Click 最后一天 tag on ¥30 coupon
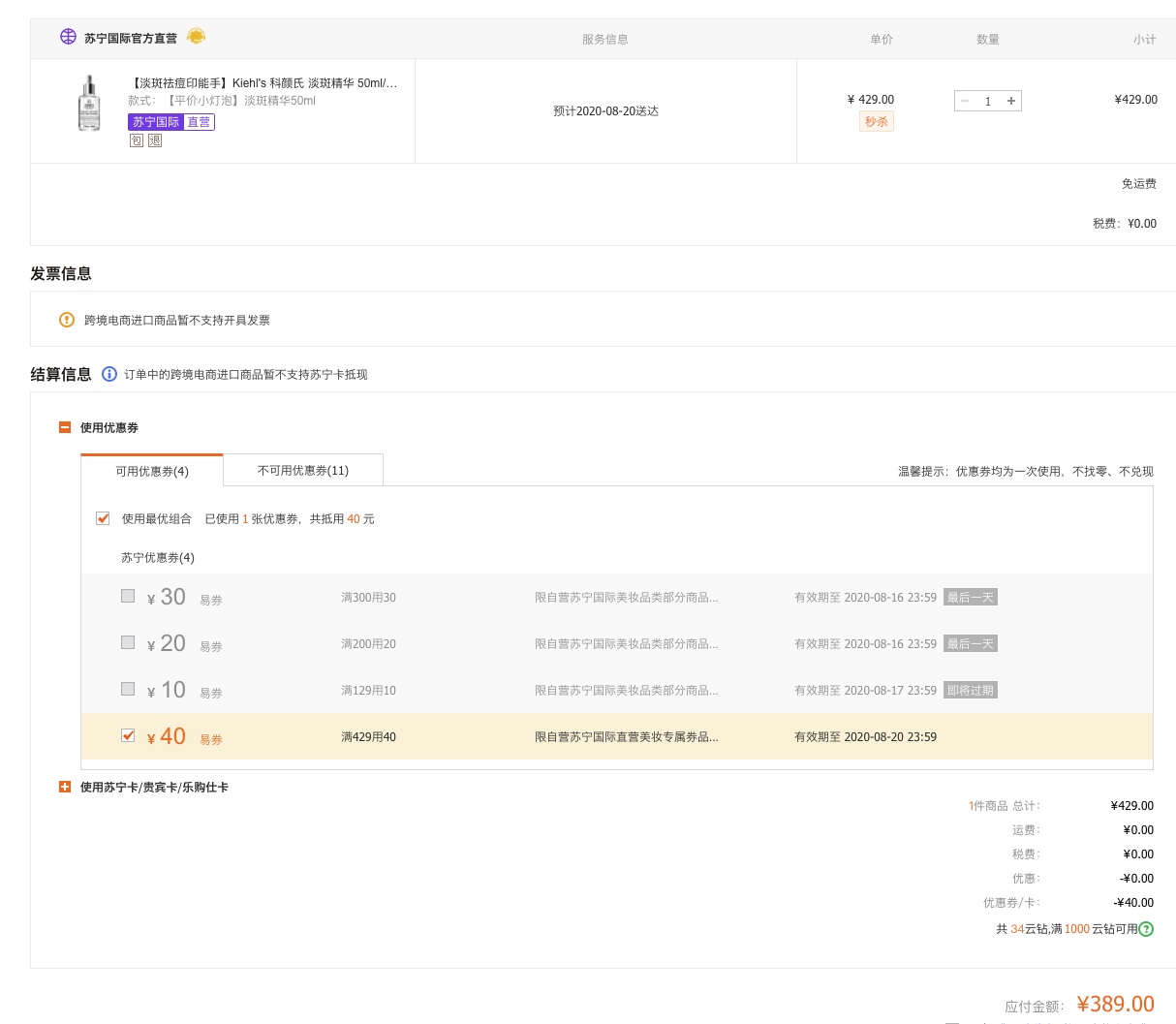 [971, 597]
